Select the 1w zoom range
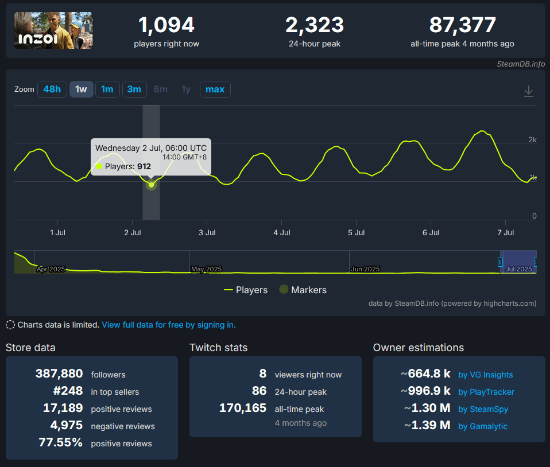The image size is (550, 467). [81, 89]
